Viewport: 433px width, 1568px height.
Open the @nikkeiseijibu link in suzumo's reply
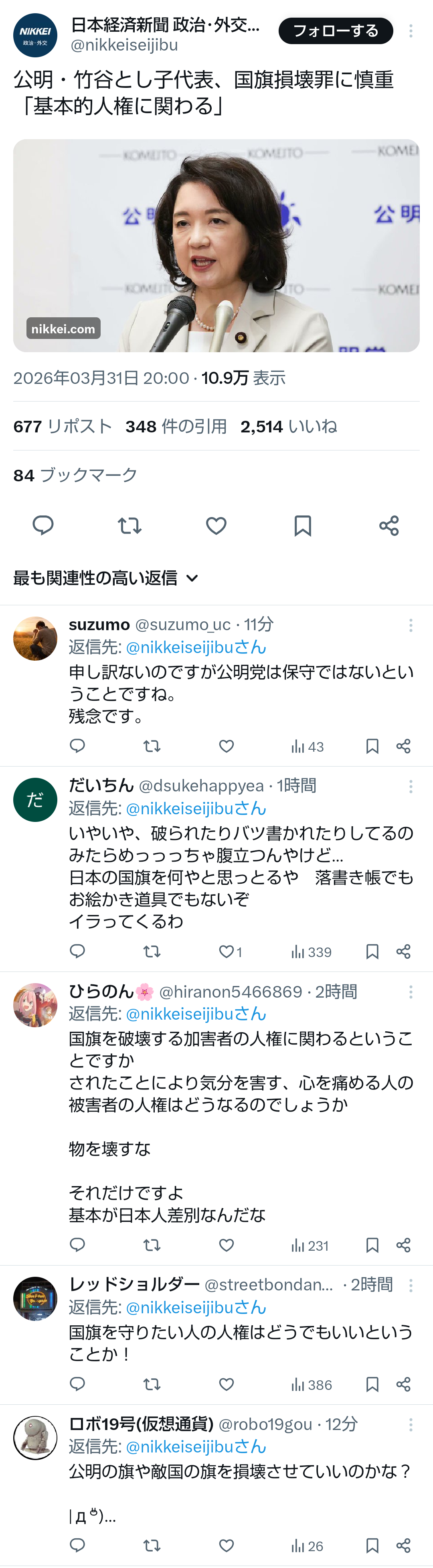coord(196,647)
